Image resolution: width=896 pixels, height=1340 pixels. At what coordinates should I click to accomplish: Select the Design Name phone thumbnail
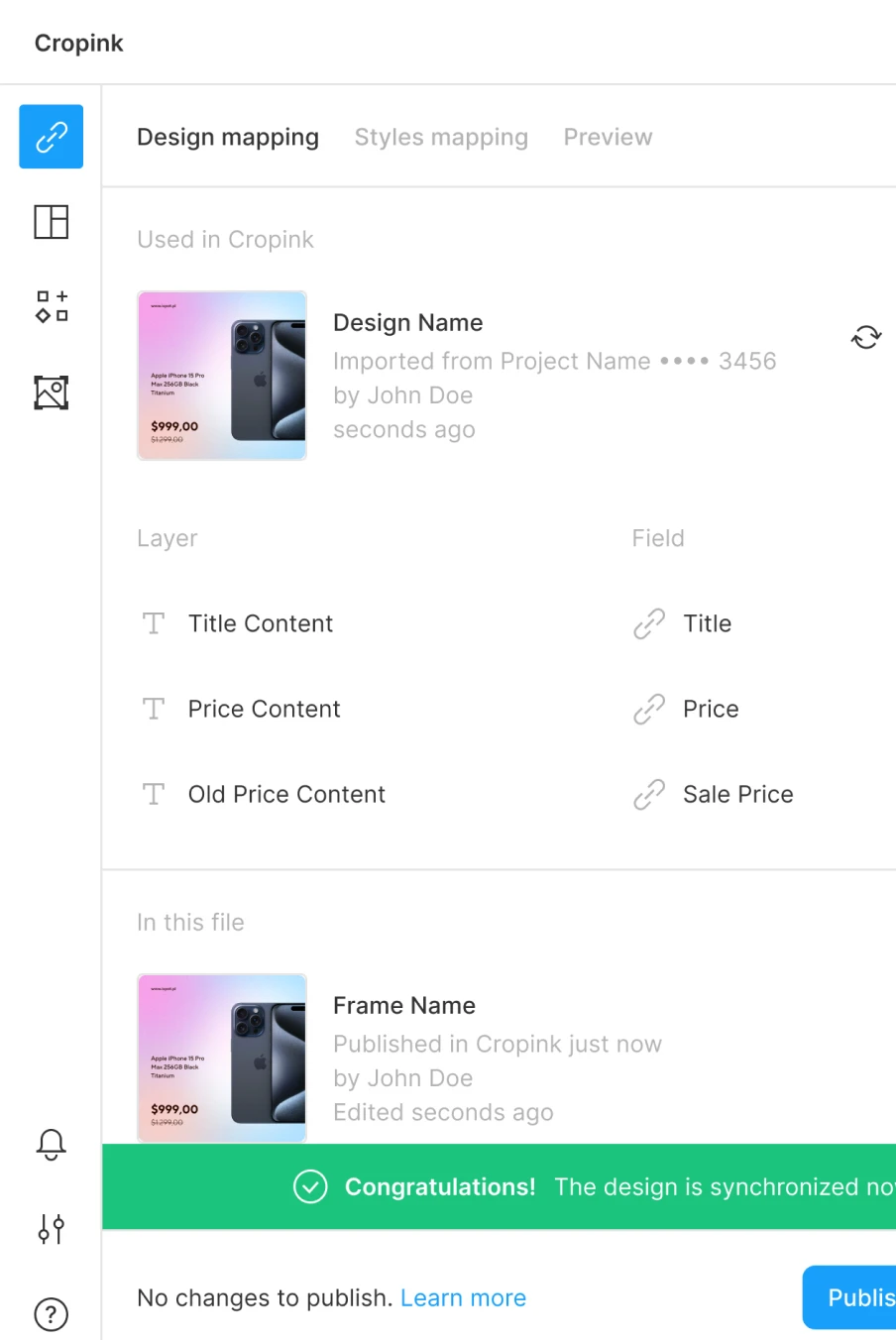click(221, 375)
